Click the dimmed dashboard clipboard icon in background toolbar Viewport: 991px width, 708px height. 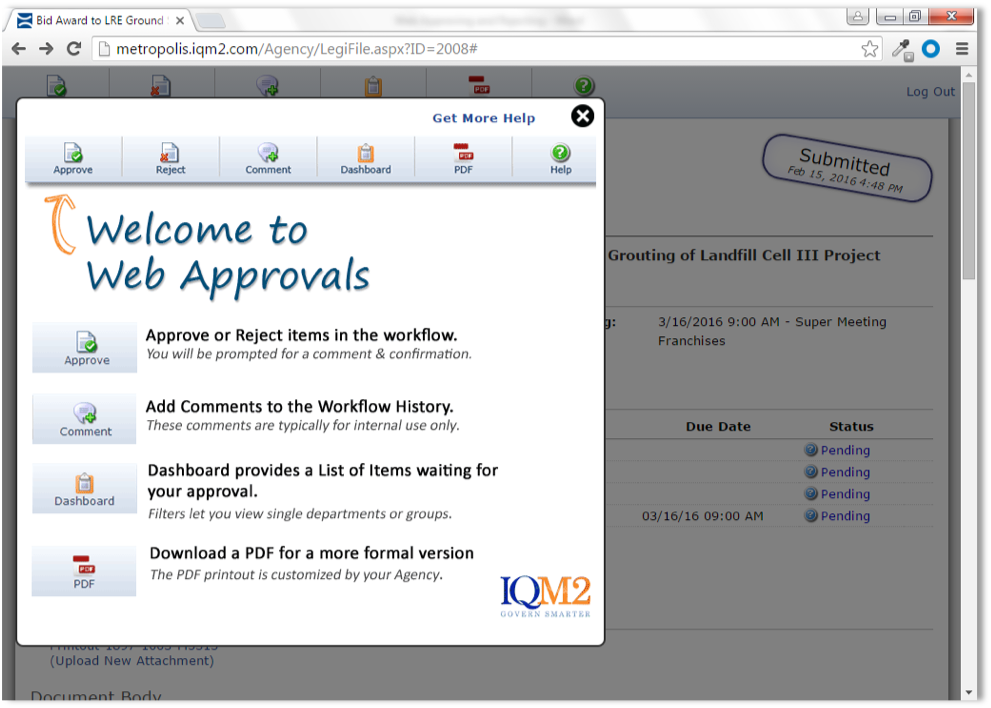point(374,85)
